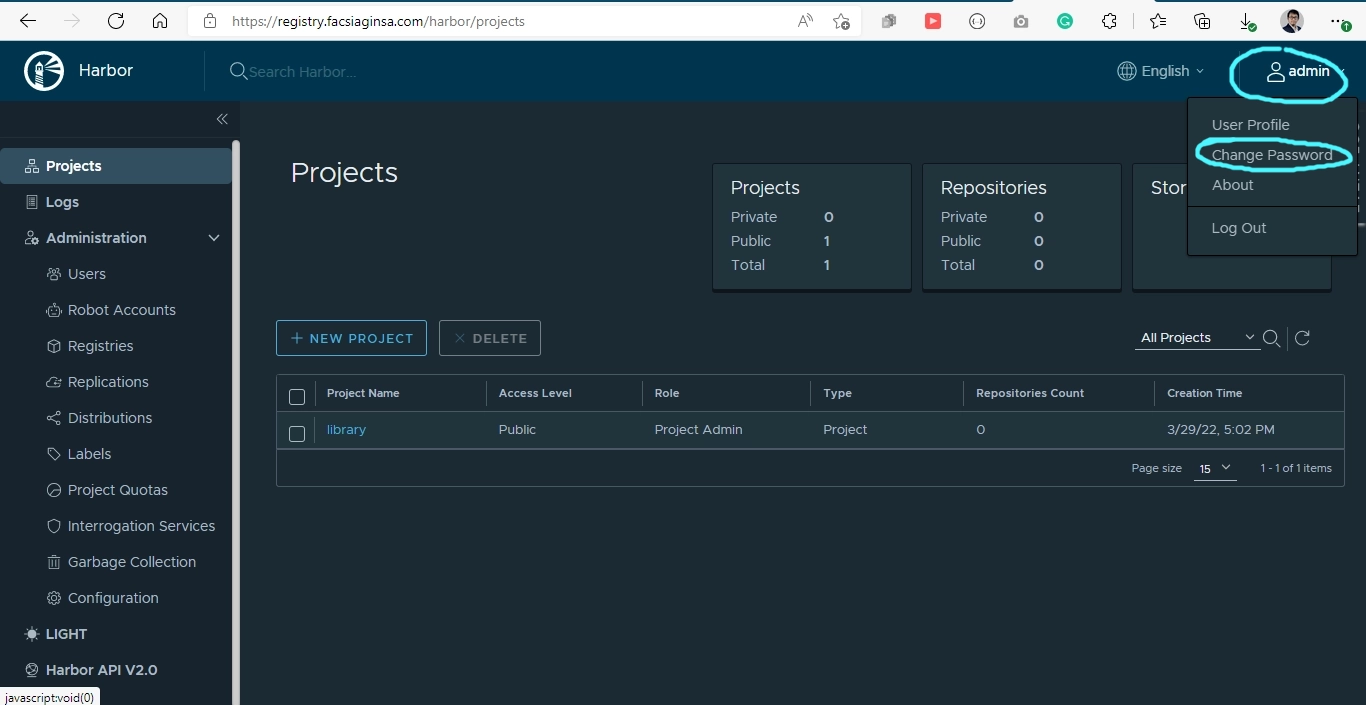Open Replications page
Screen dimensions: 1366x705
108,382
